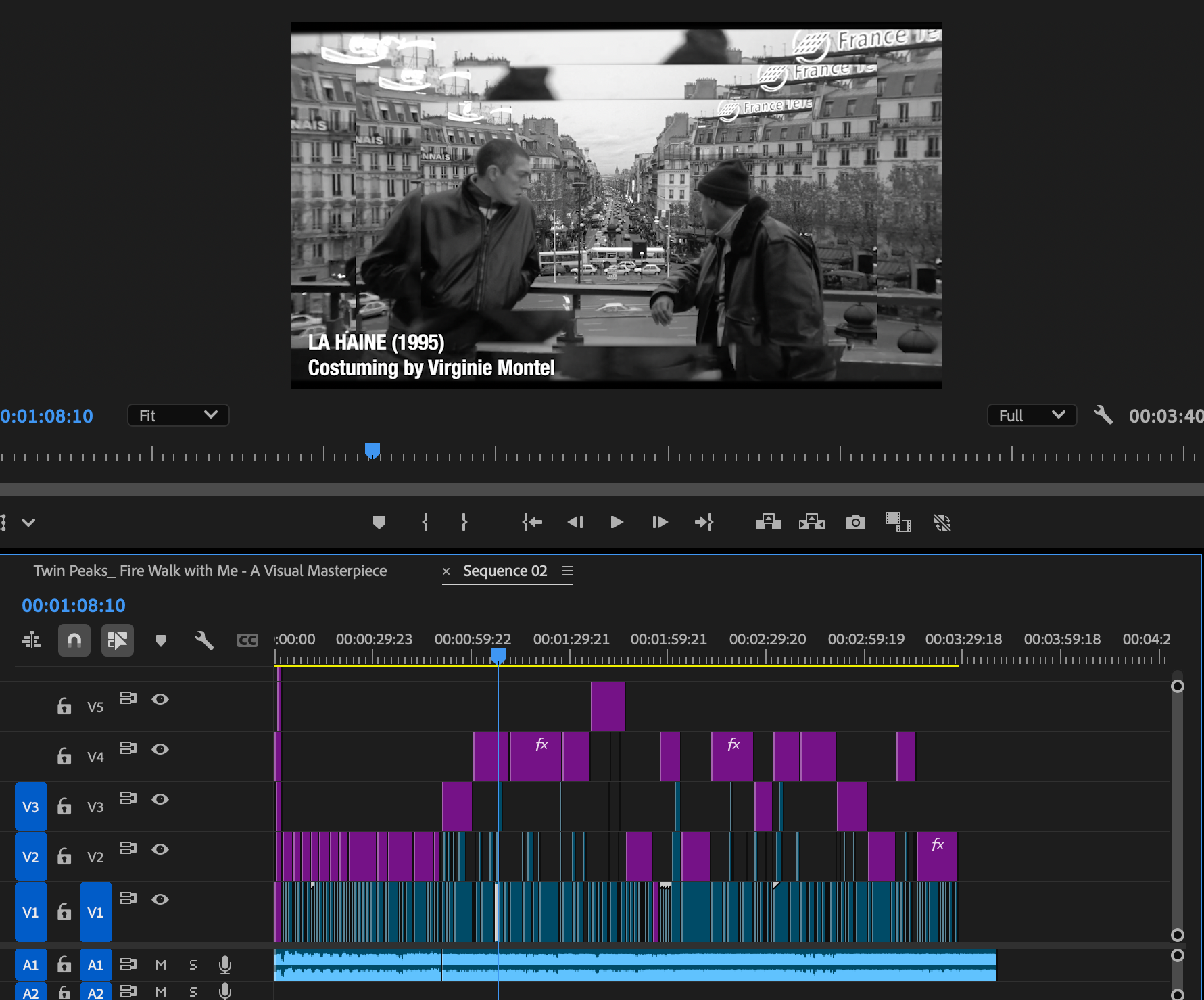The image size is (1204, 1000).
Task: Open Sequence 02 panel menu
Action: point(568,571)
